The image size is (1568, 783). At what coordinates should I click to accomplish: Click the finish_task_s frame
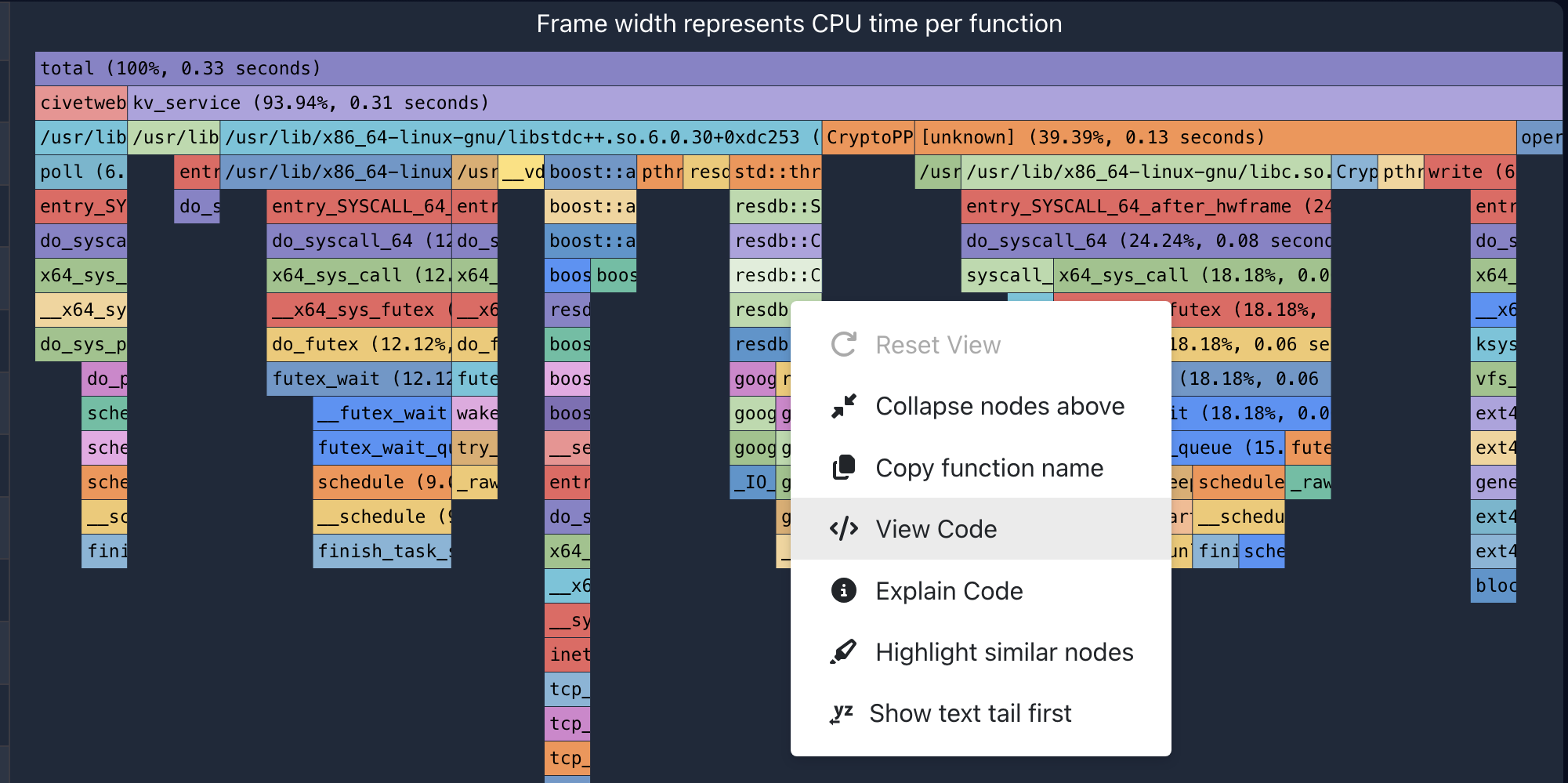[382, 551]
